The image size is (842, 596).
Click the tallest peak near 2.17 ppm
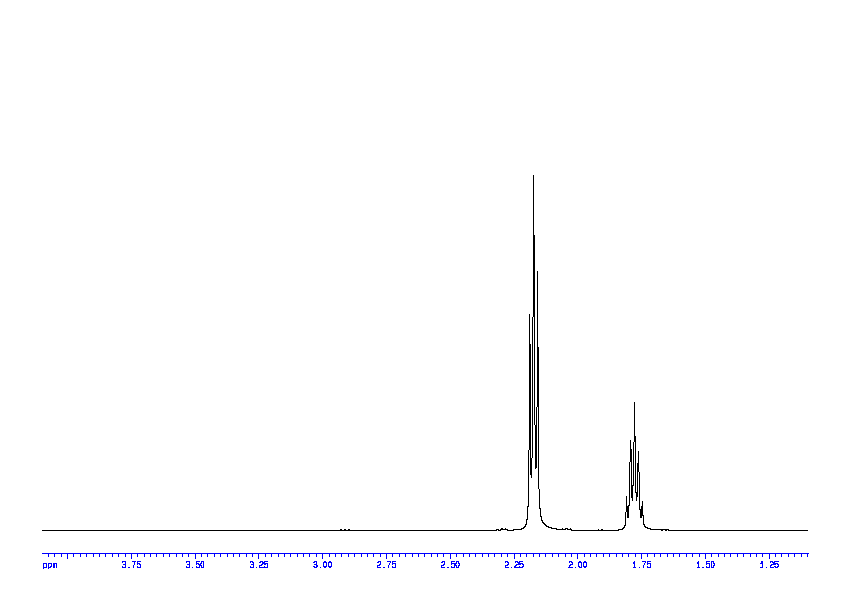533,177
